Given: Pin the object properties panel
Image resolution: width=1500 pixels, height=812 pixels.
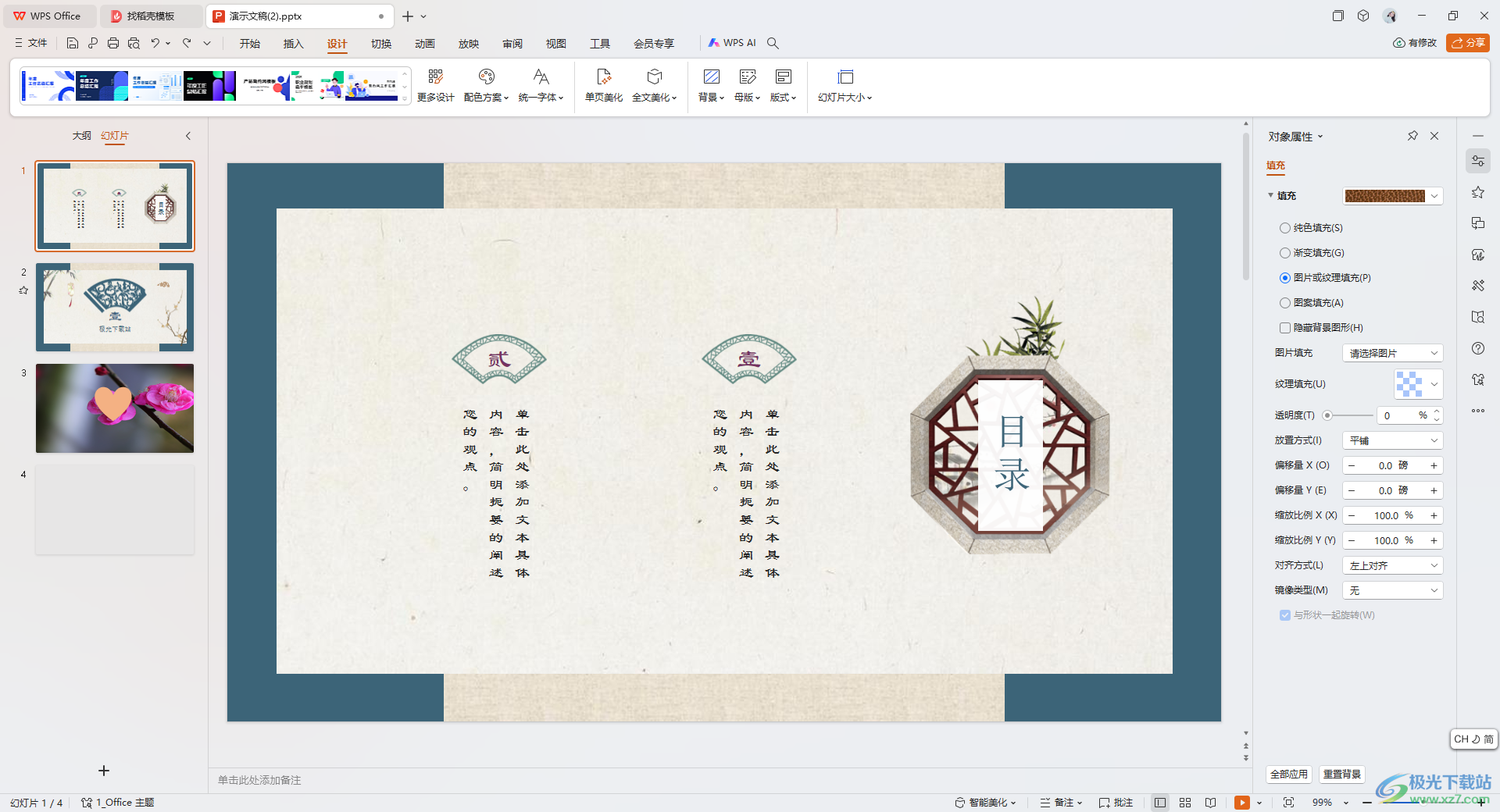Looking at the screenshot, I should (1412, 136).
